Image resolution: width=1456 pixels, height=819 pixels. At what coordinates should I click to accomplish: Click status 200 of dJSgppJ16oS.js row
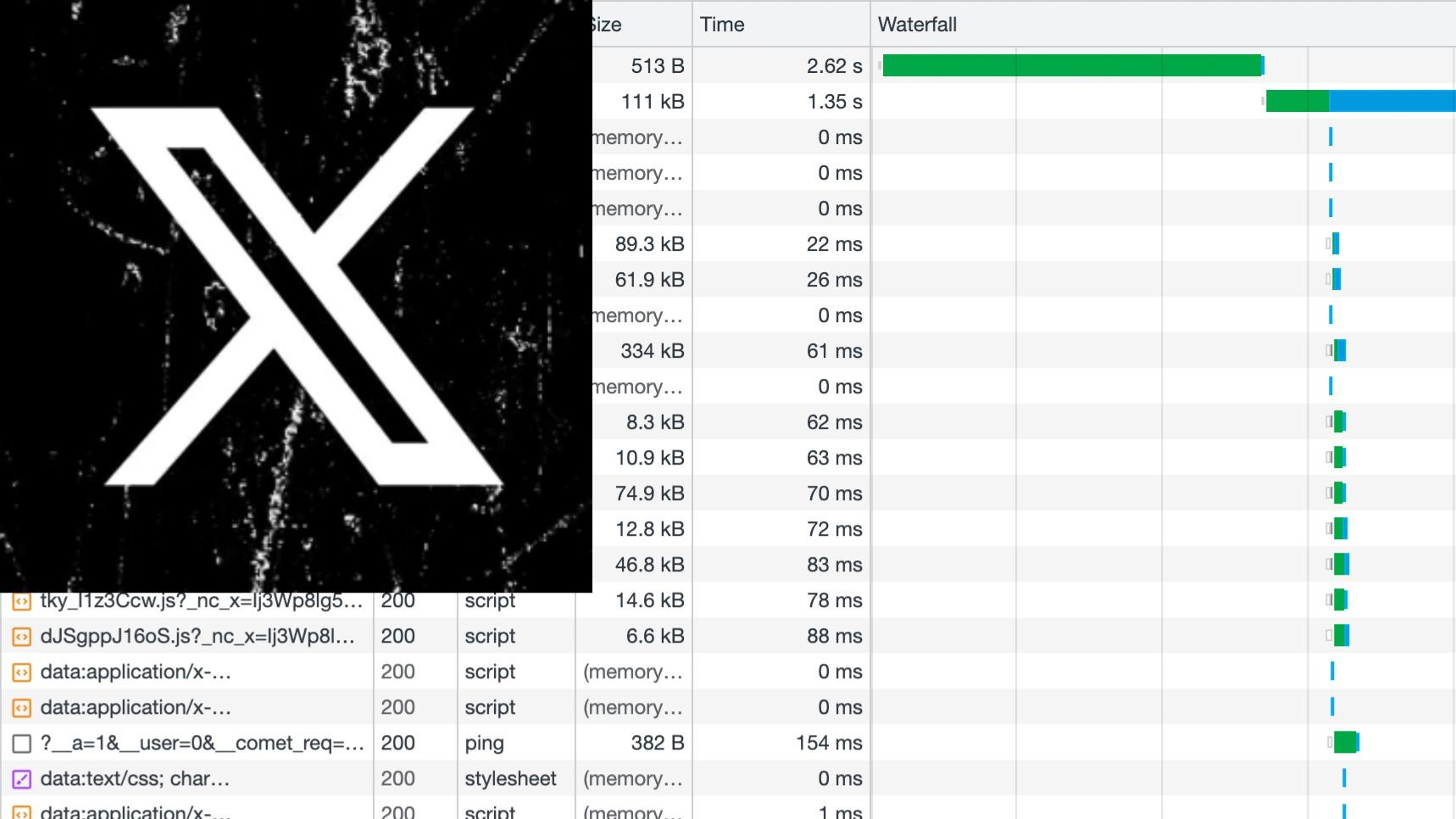[397, 637]
